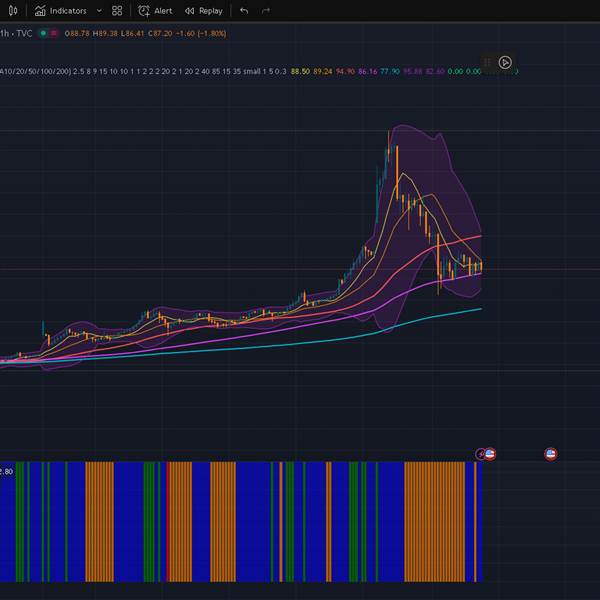Open the future US flag economic event
Screen dimensions: 600x600
click(549, 454)
